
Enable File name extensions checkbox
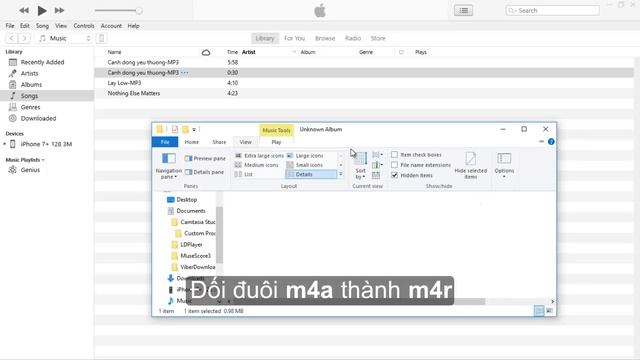pos(394,165)
